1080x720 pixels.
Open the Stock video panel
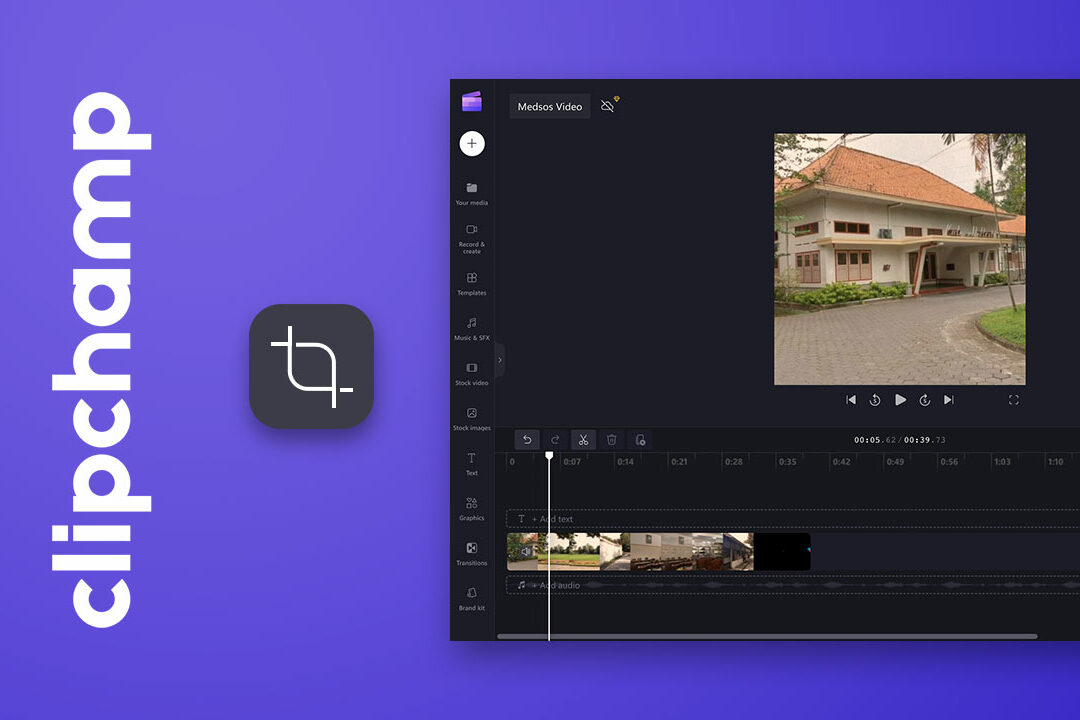[471, 371]
